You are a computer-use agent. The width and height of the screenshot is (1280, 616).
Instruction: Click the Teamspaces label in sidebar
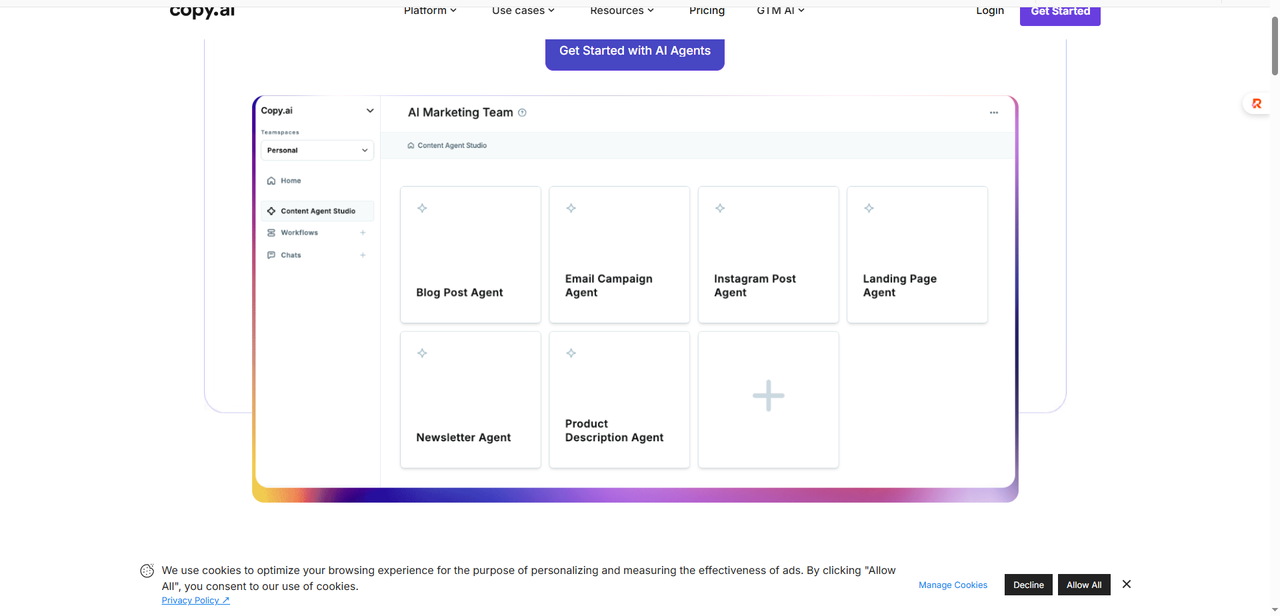[280, 132]
